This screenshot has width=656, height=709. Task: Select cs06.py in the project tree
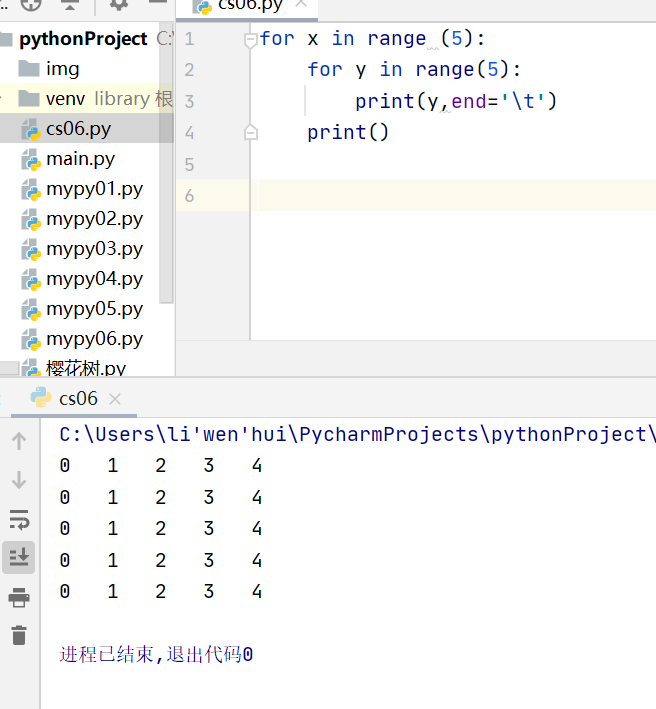click(78, 129)
